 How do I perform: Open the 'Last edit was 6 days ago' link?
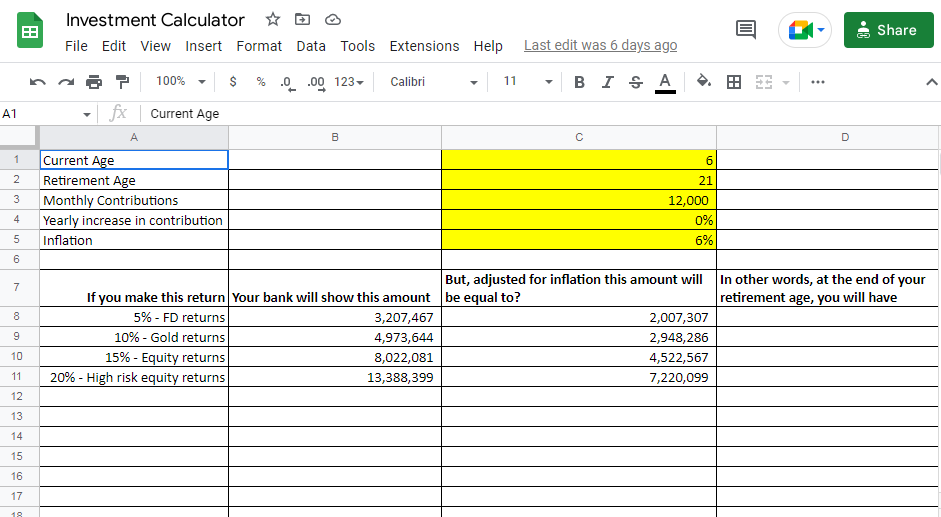[600, 46]
